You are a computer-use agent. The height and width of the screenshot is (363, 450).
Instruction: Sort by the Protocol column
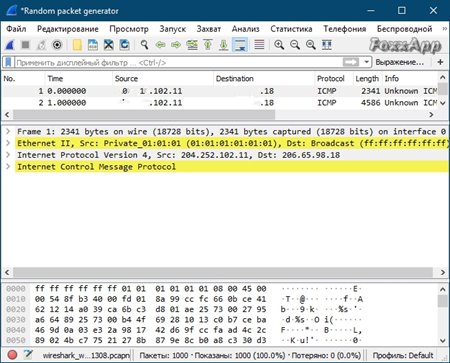tap(334, 79)
